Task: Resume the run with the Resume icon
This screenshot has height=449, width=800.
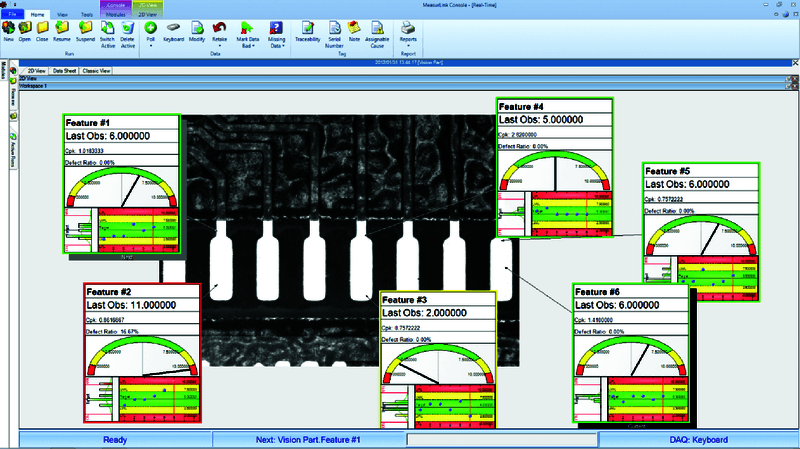Action: coord(62,28)
